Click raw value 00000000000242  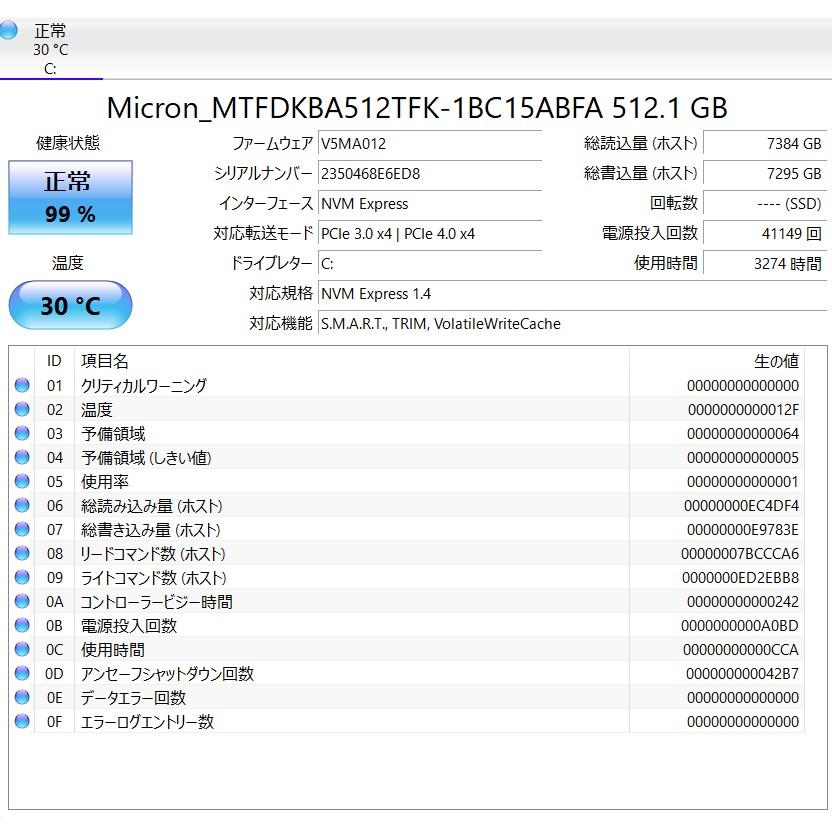pyautogui.click(x=743, y=602)
